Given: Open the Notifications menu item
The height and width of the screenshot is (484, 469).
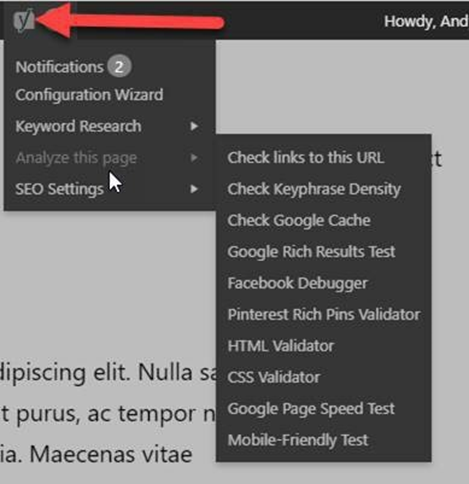Looking at the screenshot, I should point(59,67).
